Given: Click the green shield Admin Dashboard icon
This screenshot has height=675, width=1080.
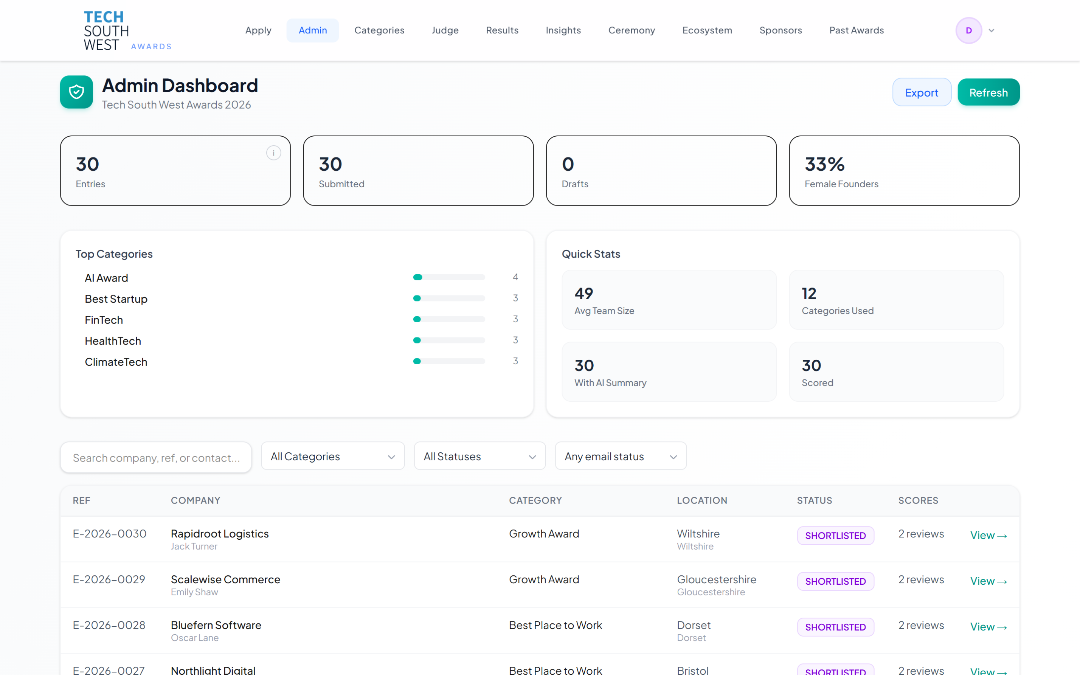Looking at the screenshot, I should point(76,92).
